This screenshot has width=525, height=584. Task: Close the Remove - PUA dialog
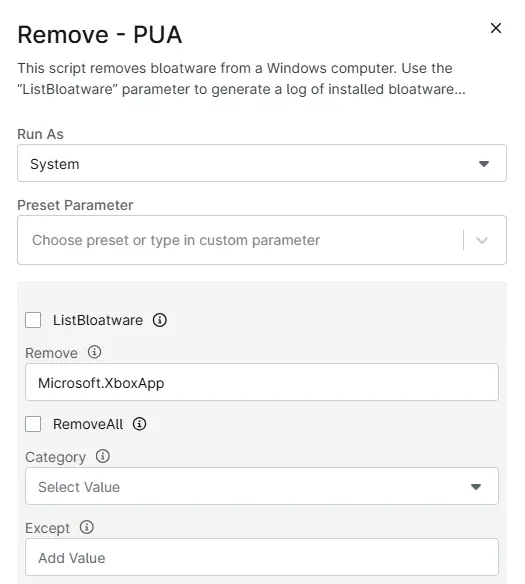pos(496,28)
